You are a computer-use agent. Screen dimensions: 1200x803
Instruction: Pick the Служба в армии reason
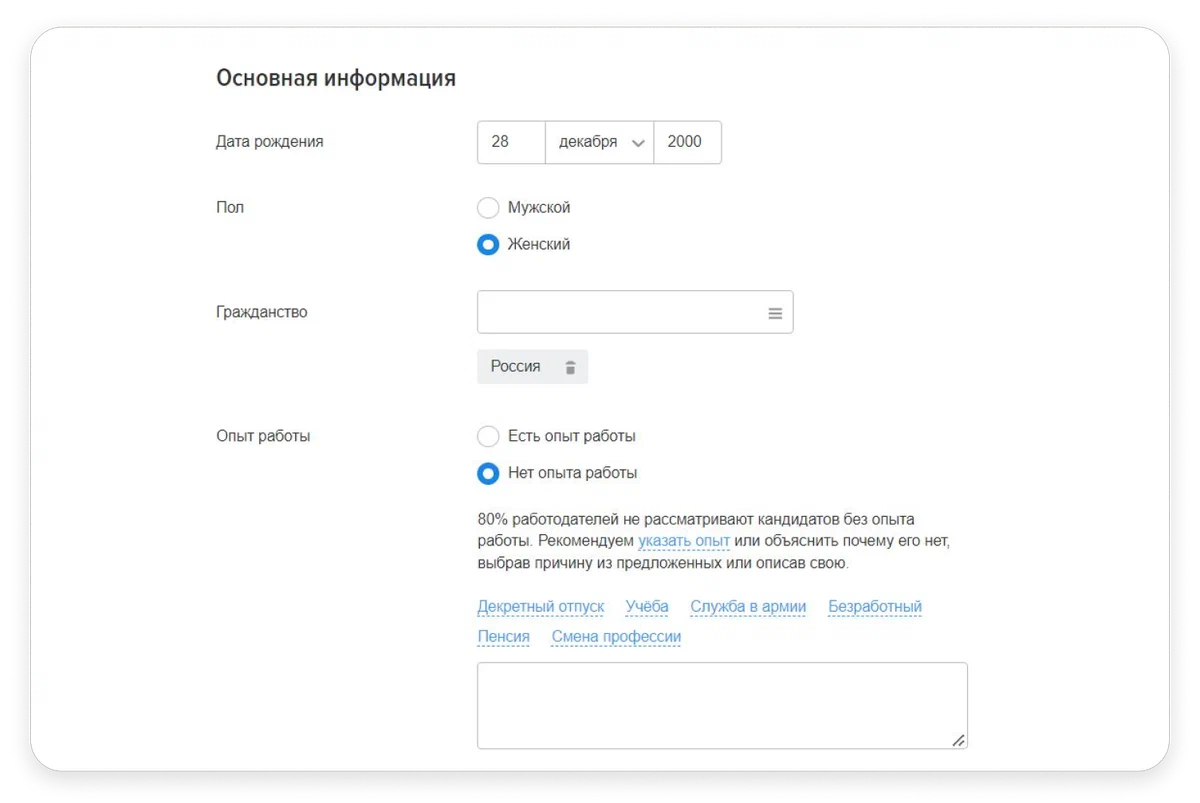click(x=748, y=607)
